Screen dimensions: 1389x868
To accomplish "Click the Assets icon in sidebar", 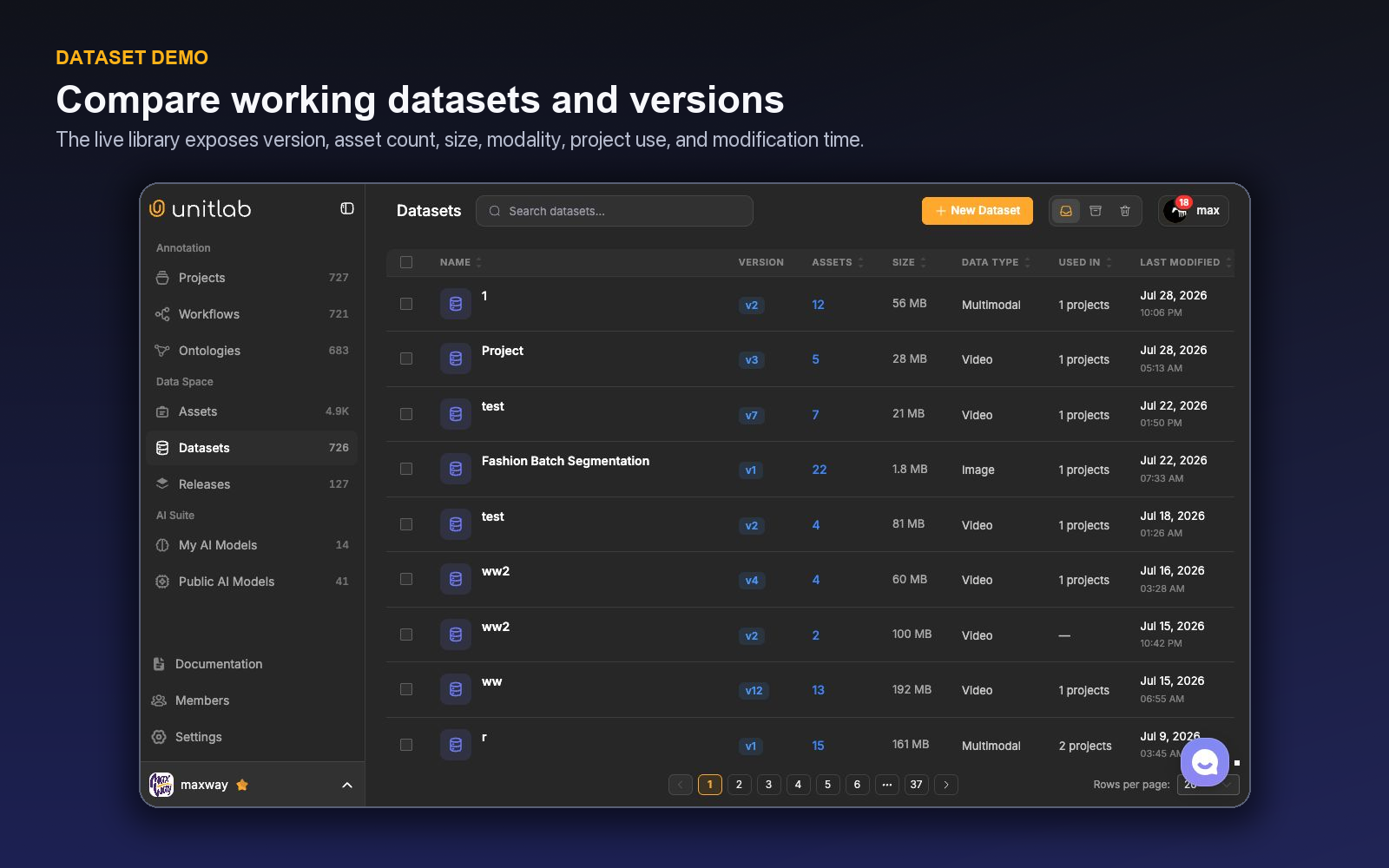I will 162,411.
